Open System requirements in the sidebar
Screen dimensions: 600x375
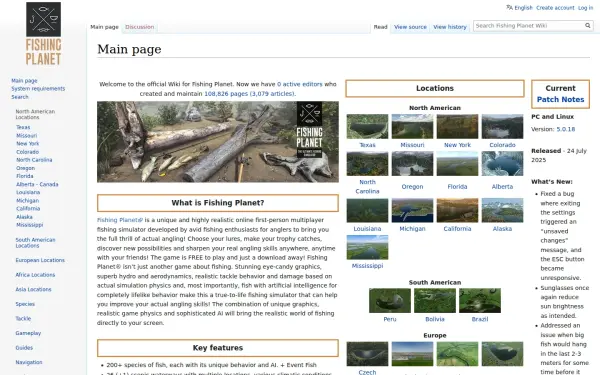pos(38,88)
